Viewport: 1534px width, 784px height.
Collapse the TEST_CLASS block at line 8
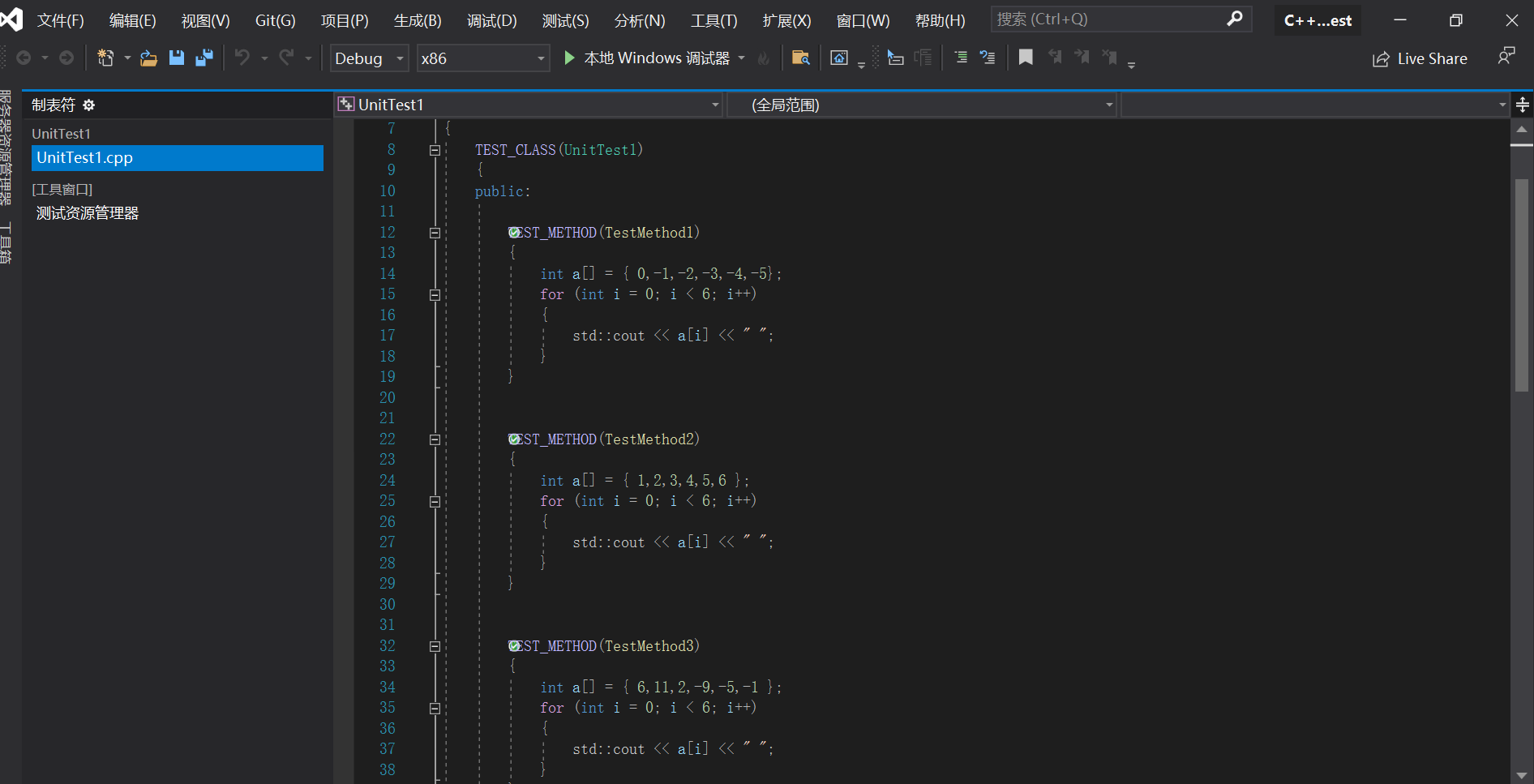[x=435, y=150]
